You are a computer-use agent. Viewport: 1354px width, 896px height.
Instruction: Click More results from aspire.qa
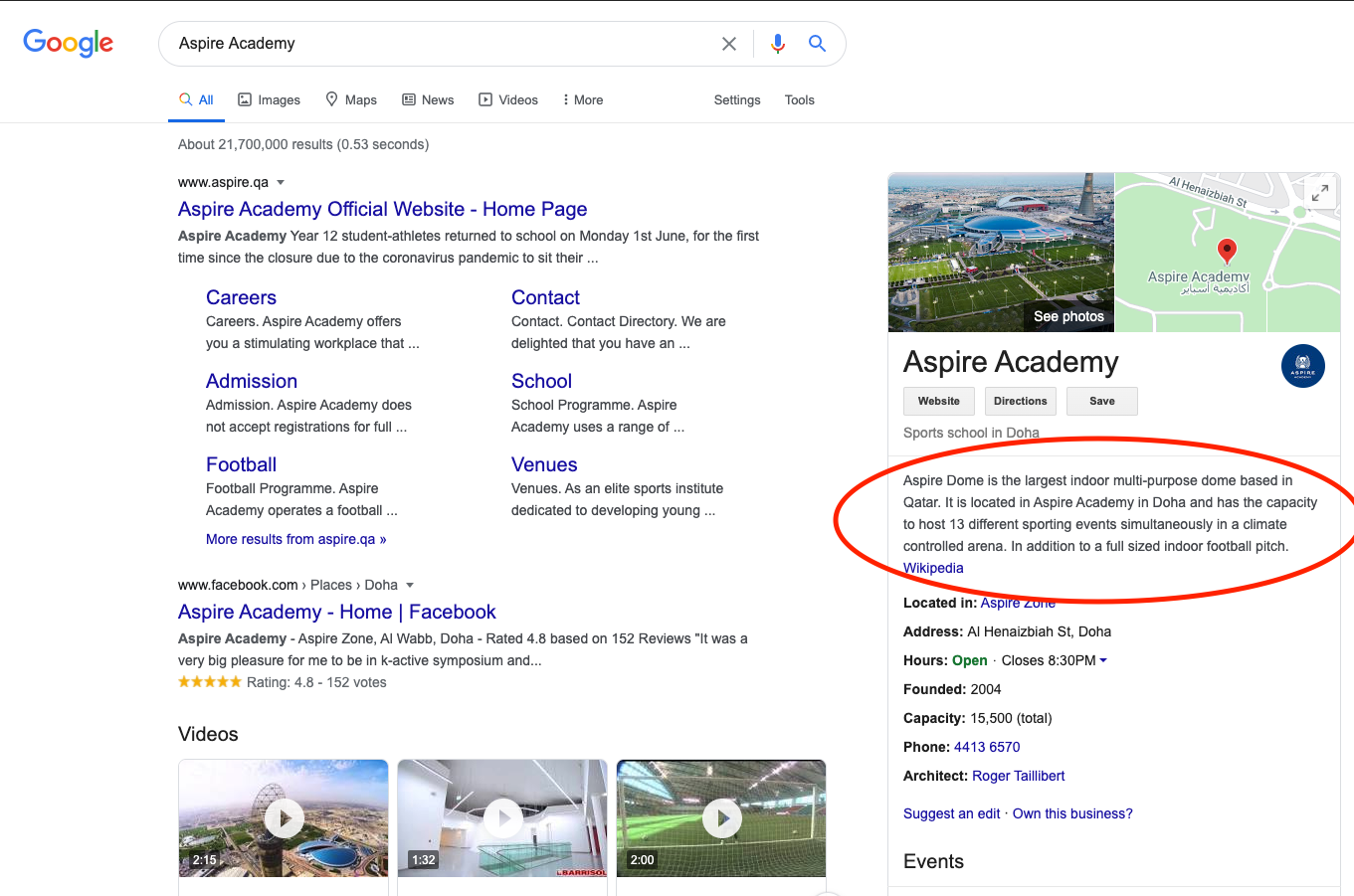tap(296, 539)
